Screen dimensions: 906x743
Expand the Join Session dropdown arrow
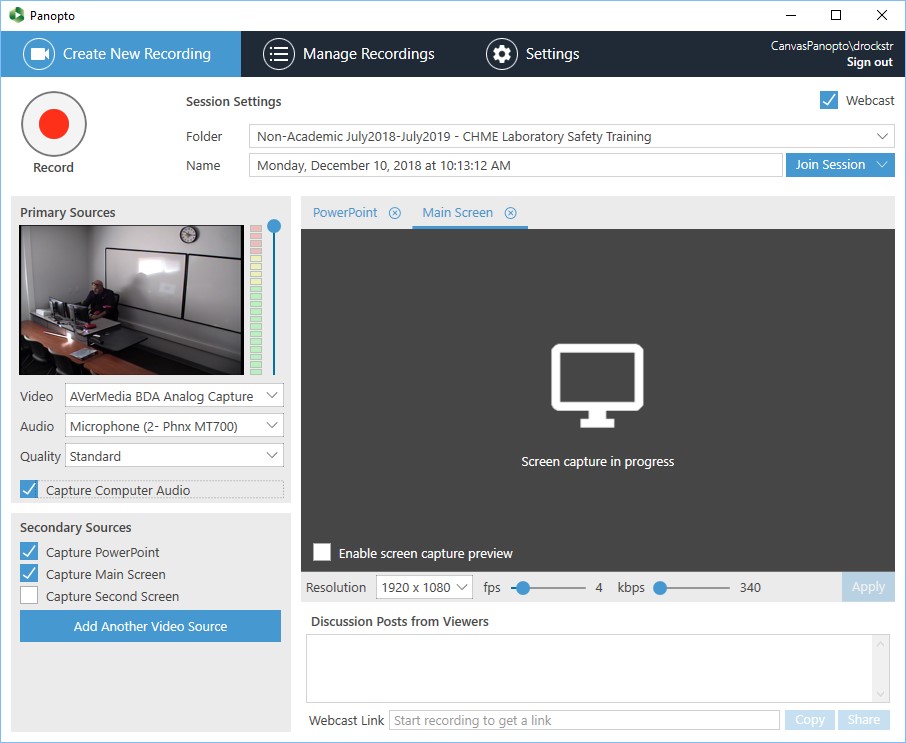(882, 165)
